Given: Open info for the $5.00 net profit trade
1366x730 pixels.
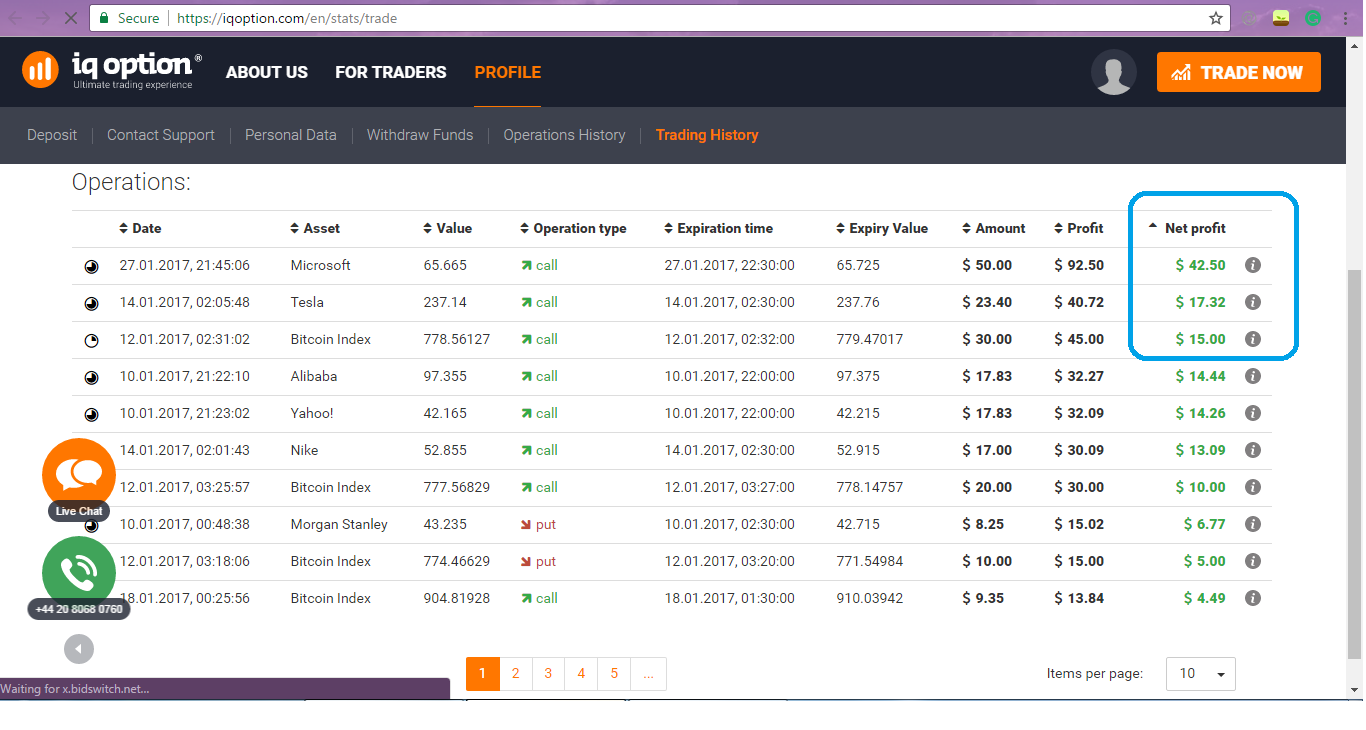Looking at the screenshot, I should pyautogui.click(x=1252, y=561).
